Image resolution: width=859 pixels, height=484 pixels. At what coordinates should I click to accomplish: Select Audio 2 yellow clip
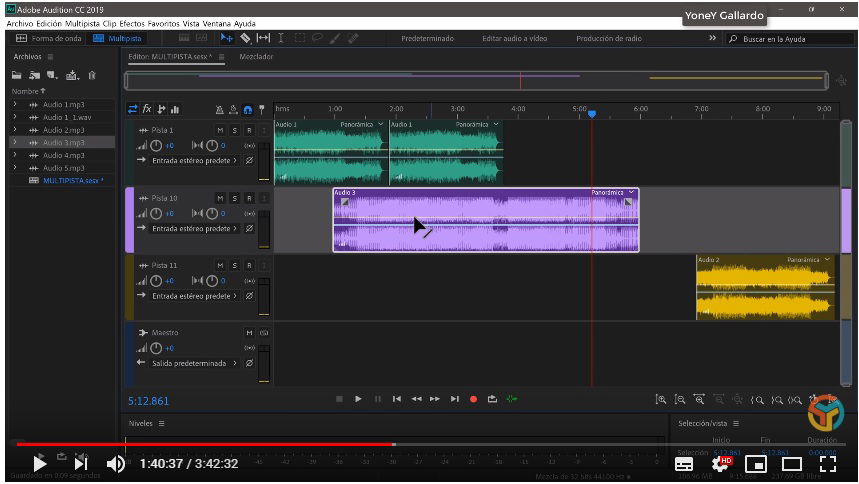[x=765, y=287]
